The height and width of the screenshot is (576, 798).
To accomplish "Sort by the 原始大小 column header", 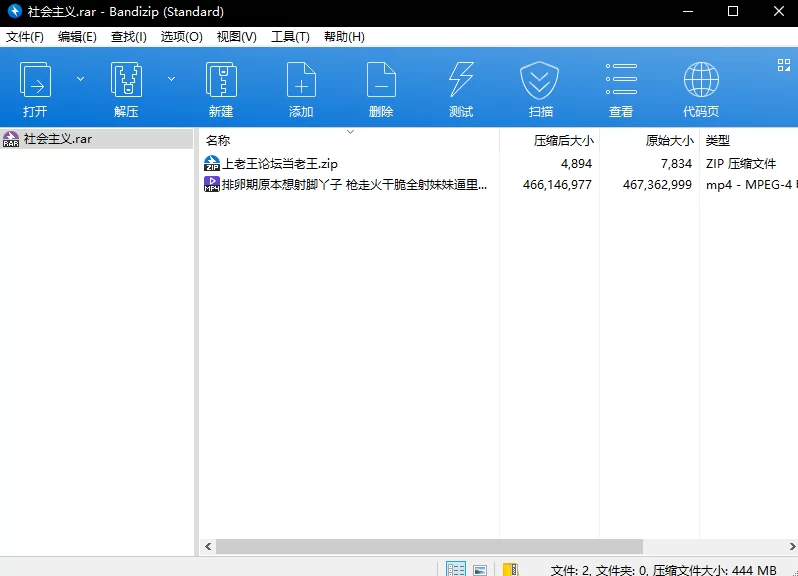I will pos(669,141).
